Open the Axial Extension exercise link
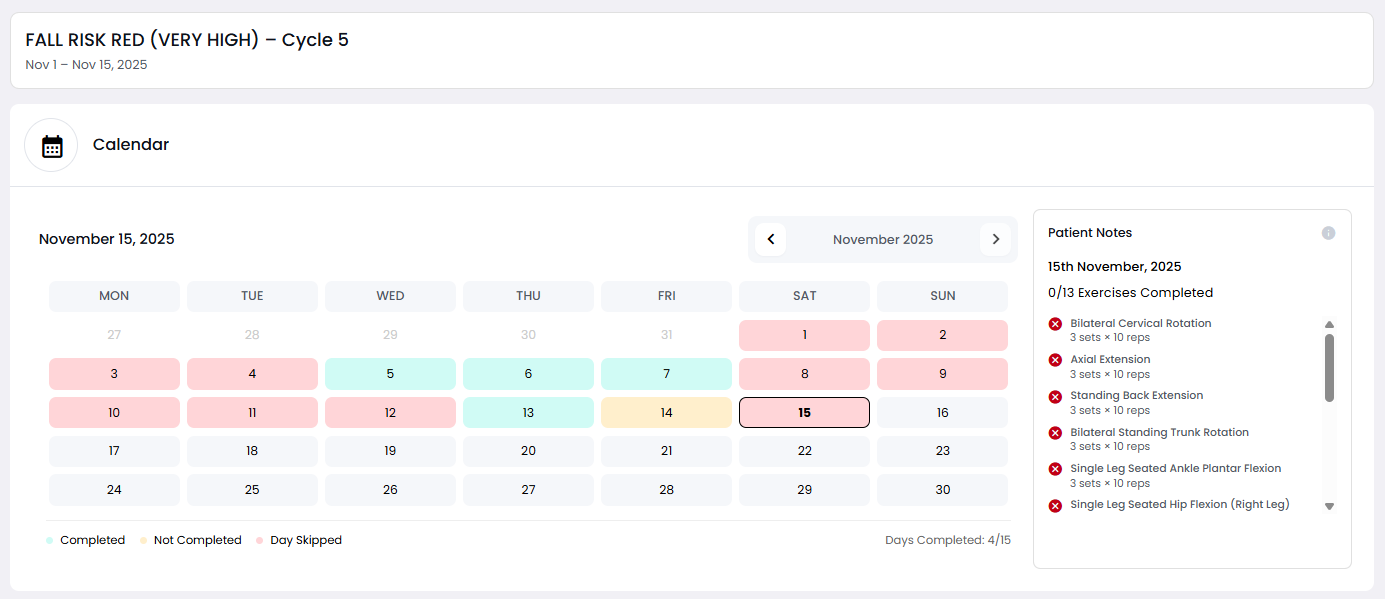The width and height of the screenshot is (1385, 599). [1110, 359]
